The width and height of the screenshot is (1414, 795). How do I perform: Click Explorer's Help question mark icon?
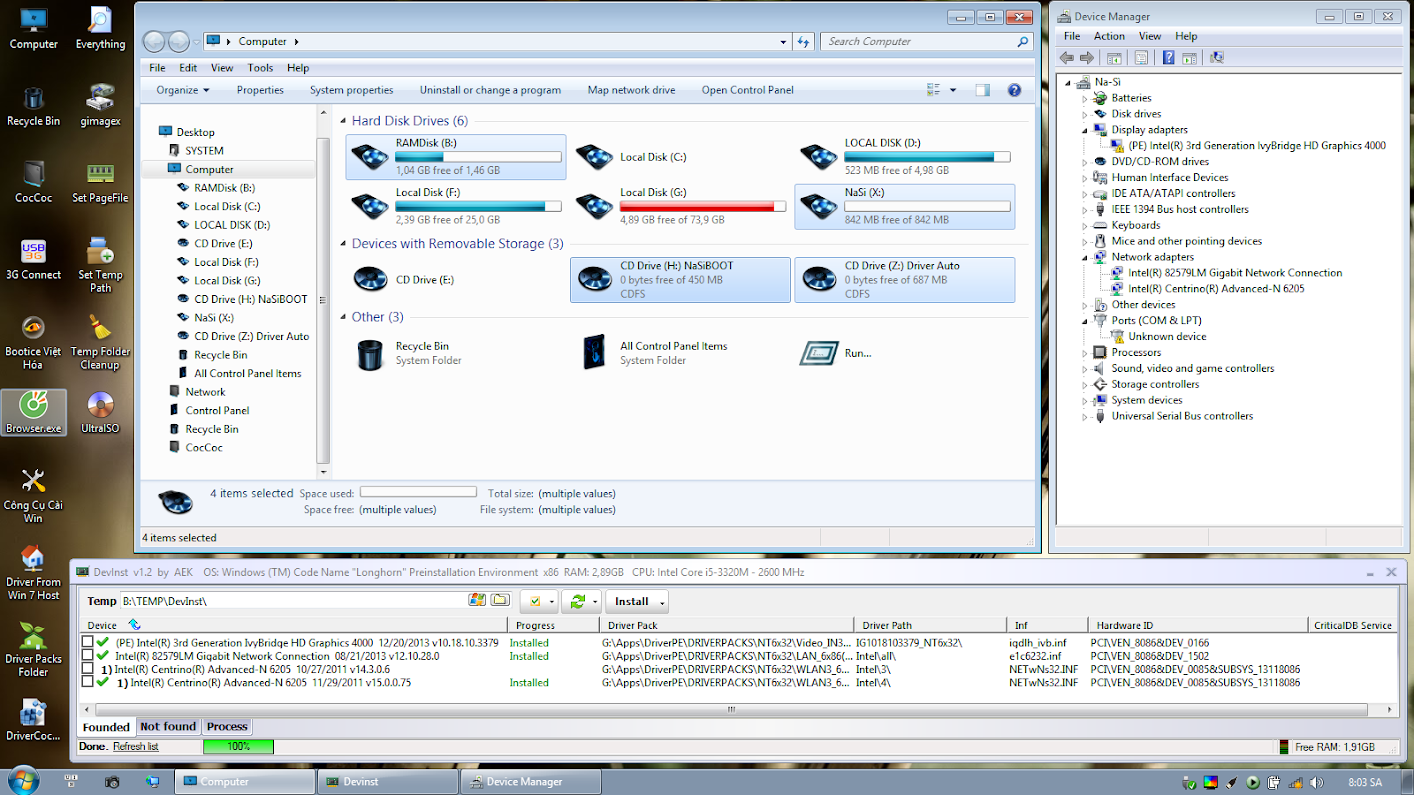tap(1014, 90)
